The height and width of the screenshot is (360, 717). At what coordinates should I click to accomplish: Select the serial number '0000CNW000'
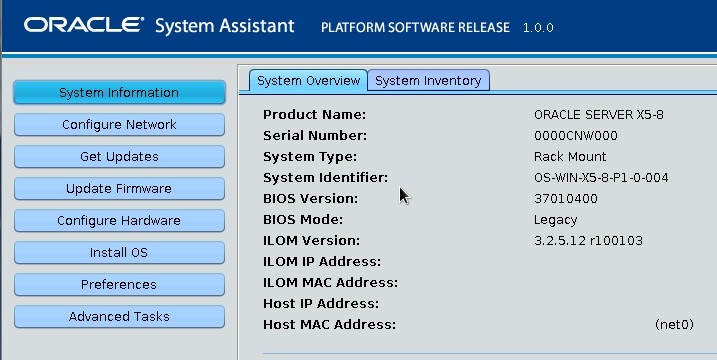pos(576,135)
